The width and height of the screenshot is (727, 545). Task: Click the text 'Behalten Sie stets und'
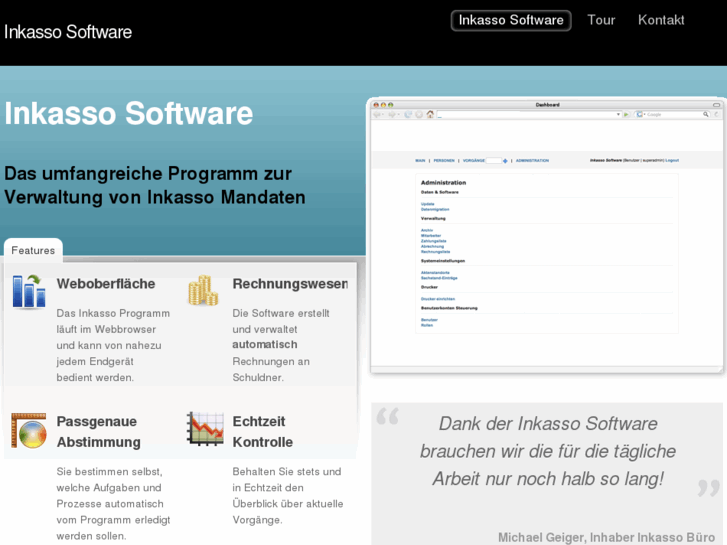coord(287,472)
